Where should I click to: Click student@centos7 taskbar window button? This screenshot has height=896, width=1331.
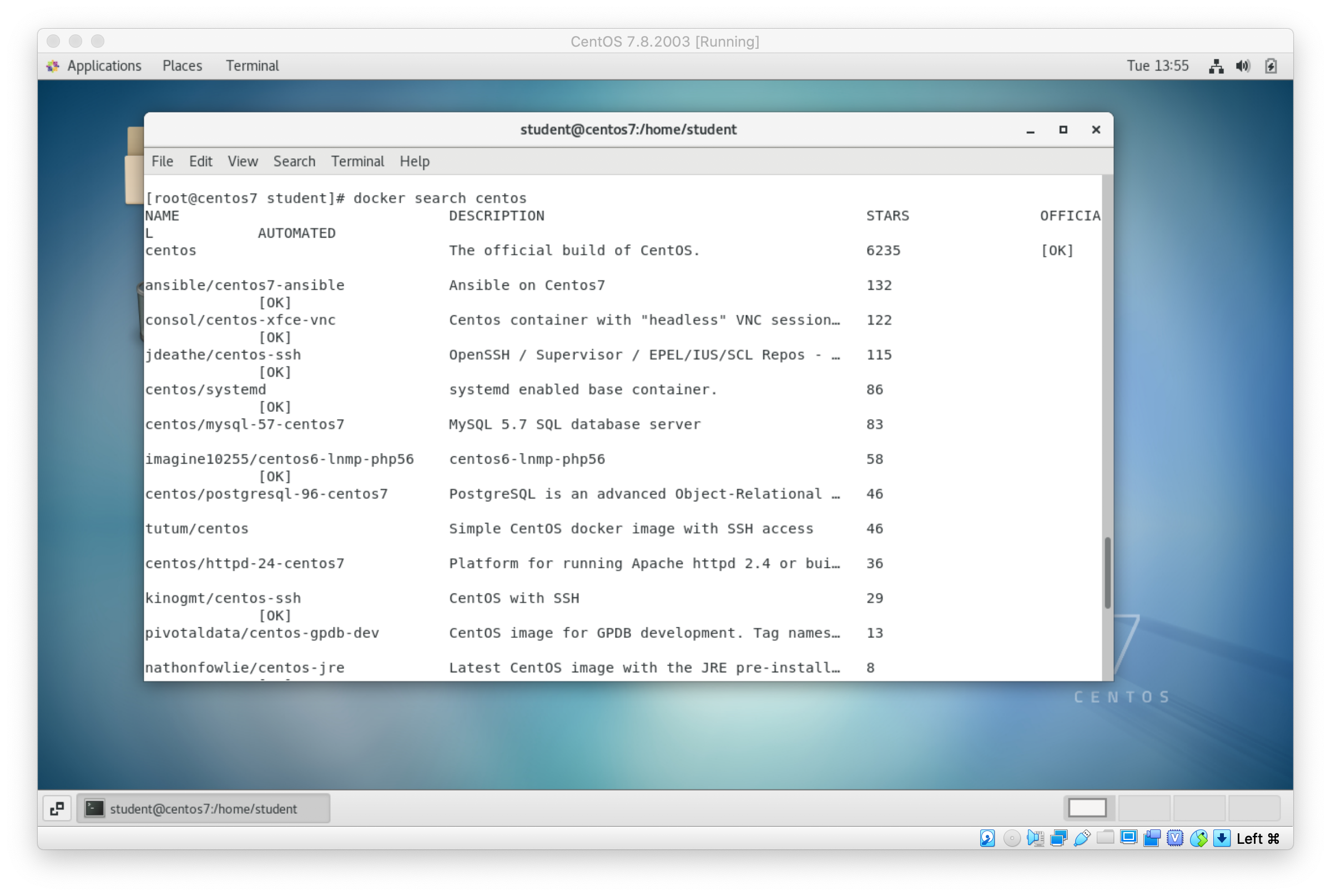click(203, 809)
